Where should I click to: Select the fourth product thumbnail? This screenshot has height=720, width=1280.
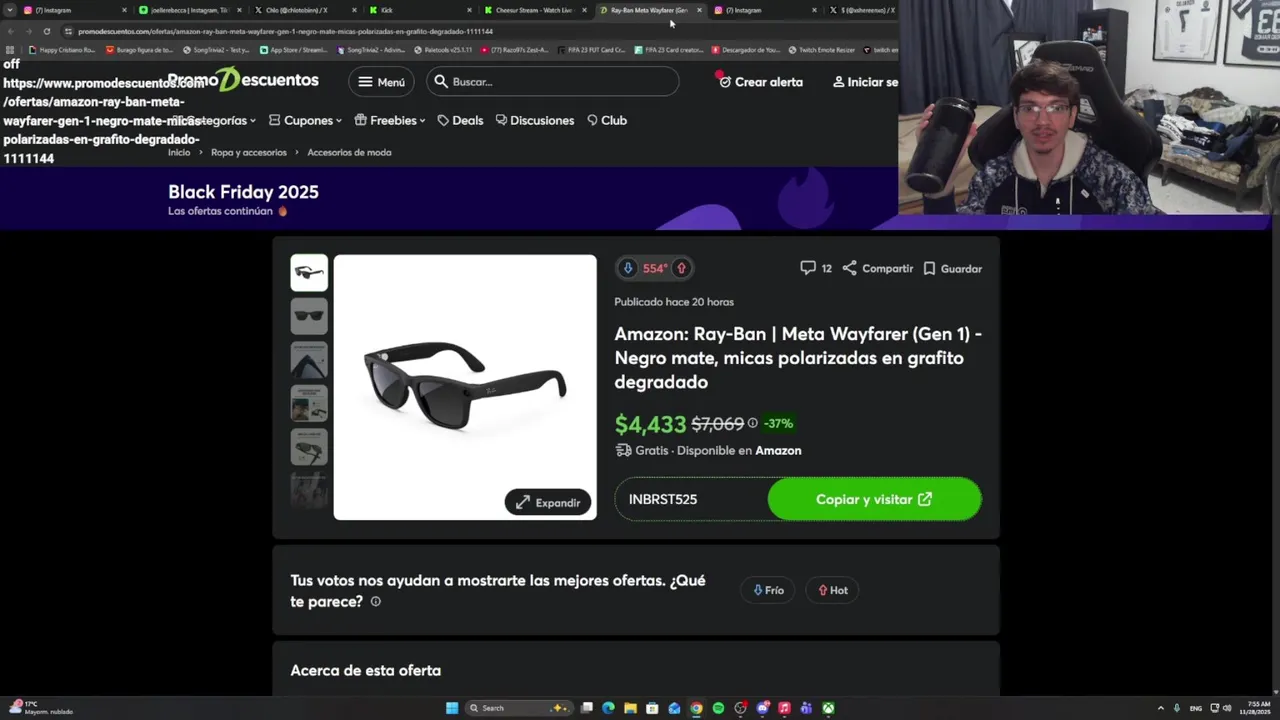(x=309, y=403)
